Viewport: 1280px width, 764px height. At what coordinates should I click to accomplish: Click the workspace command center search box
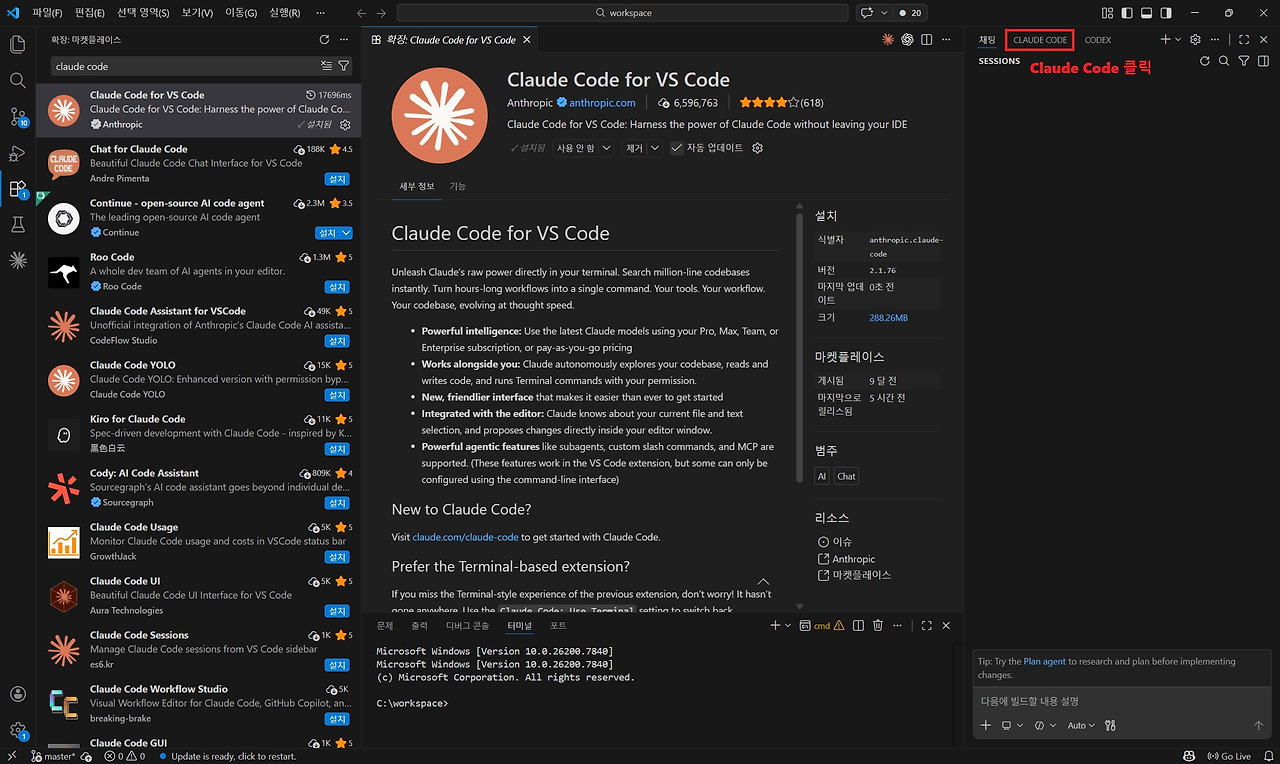(x=623, y=13)
